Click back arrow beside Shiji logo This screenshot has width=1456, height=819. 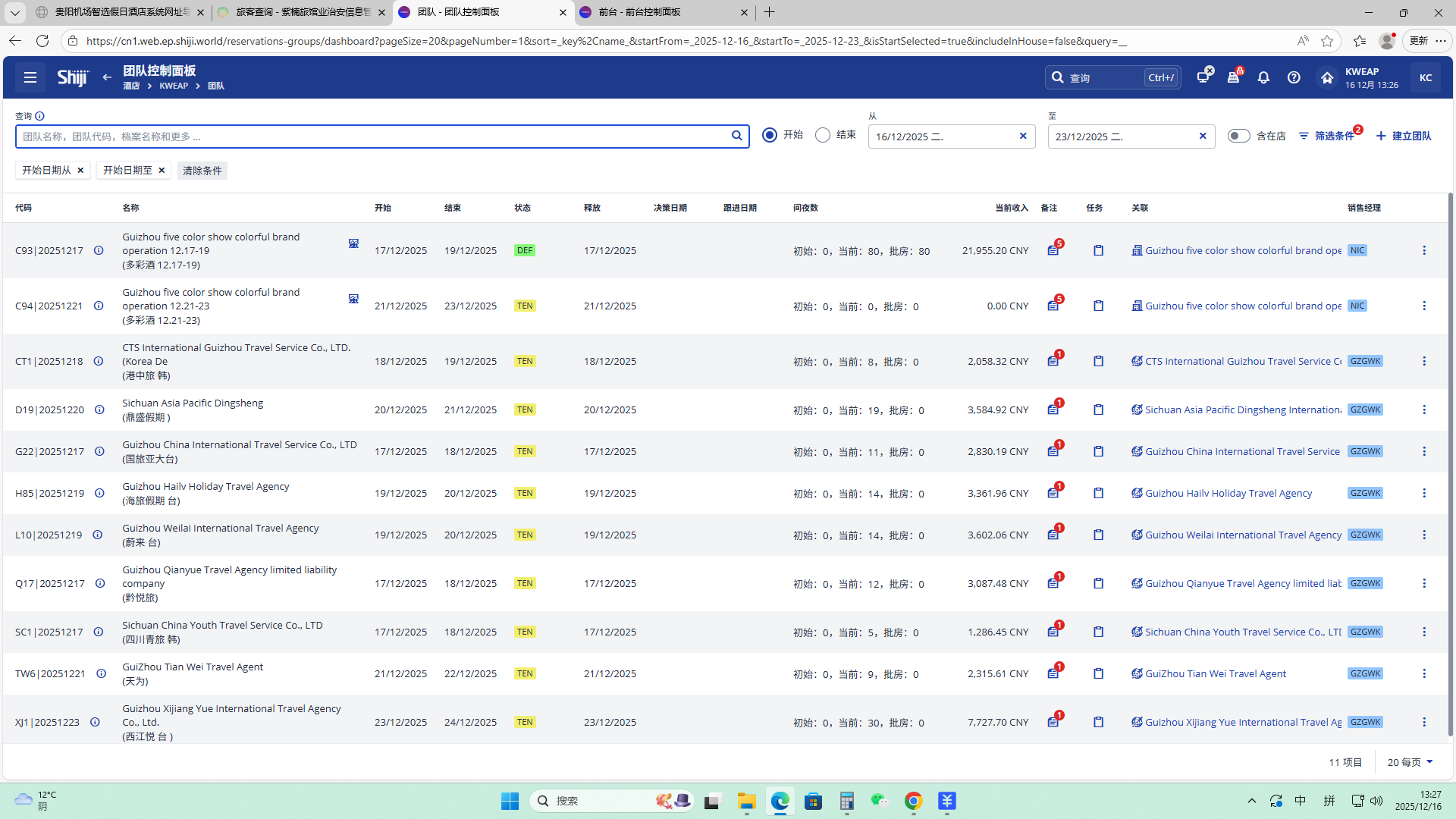pyautogui.click(x=107, y=77)
